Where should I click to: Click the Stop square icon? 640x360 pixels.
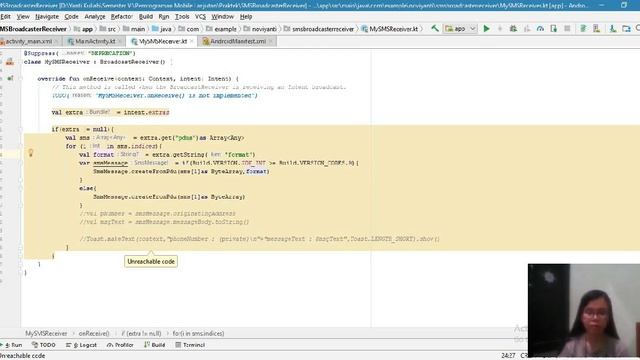coord(567,29)
